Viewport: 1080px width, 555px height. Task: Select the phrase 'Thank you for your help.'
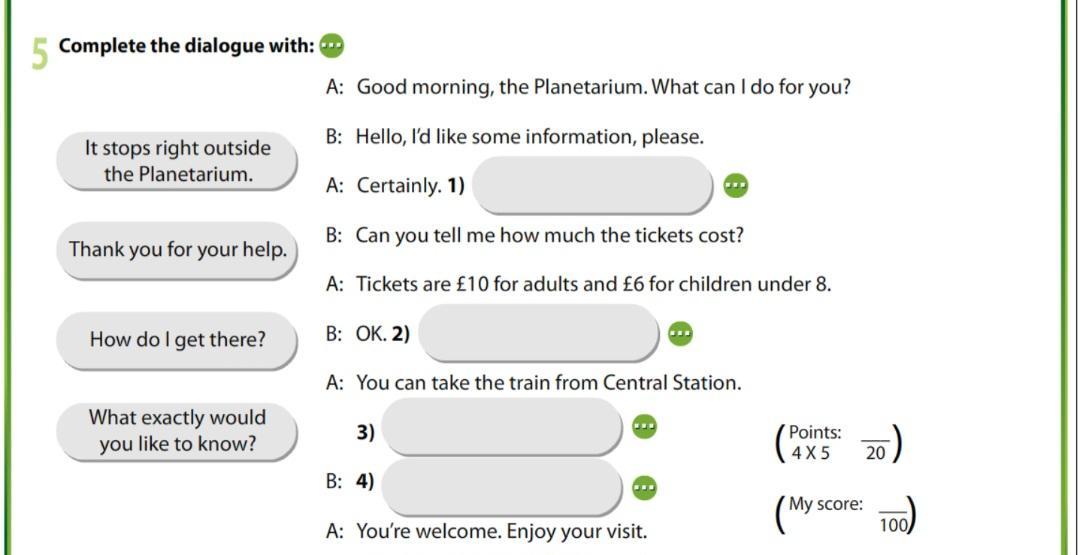pyautogui.click(x=178, y=250)
